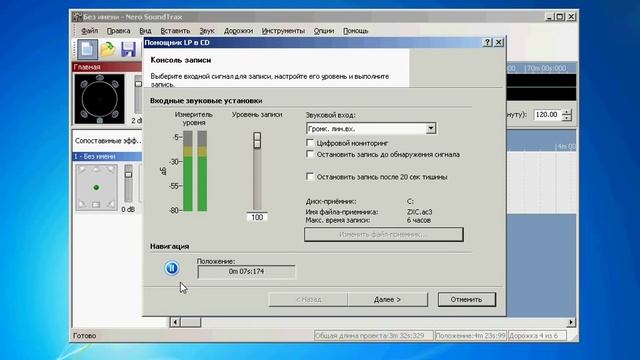Click the < Назад button
The width and height of the screenshot is (640, 360).
click(308, 300)
